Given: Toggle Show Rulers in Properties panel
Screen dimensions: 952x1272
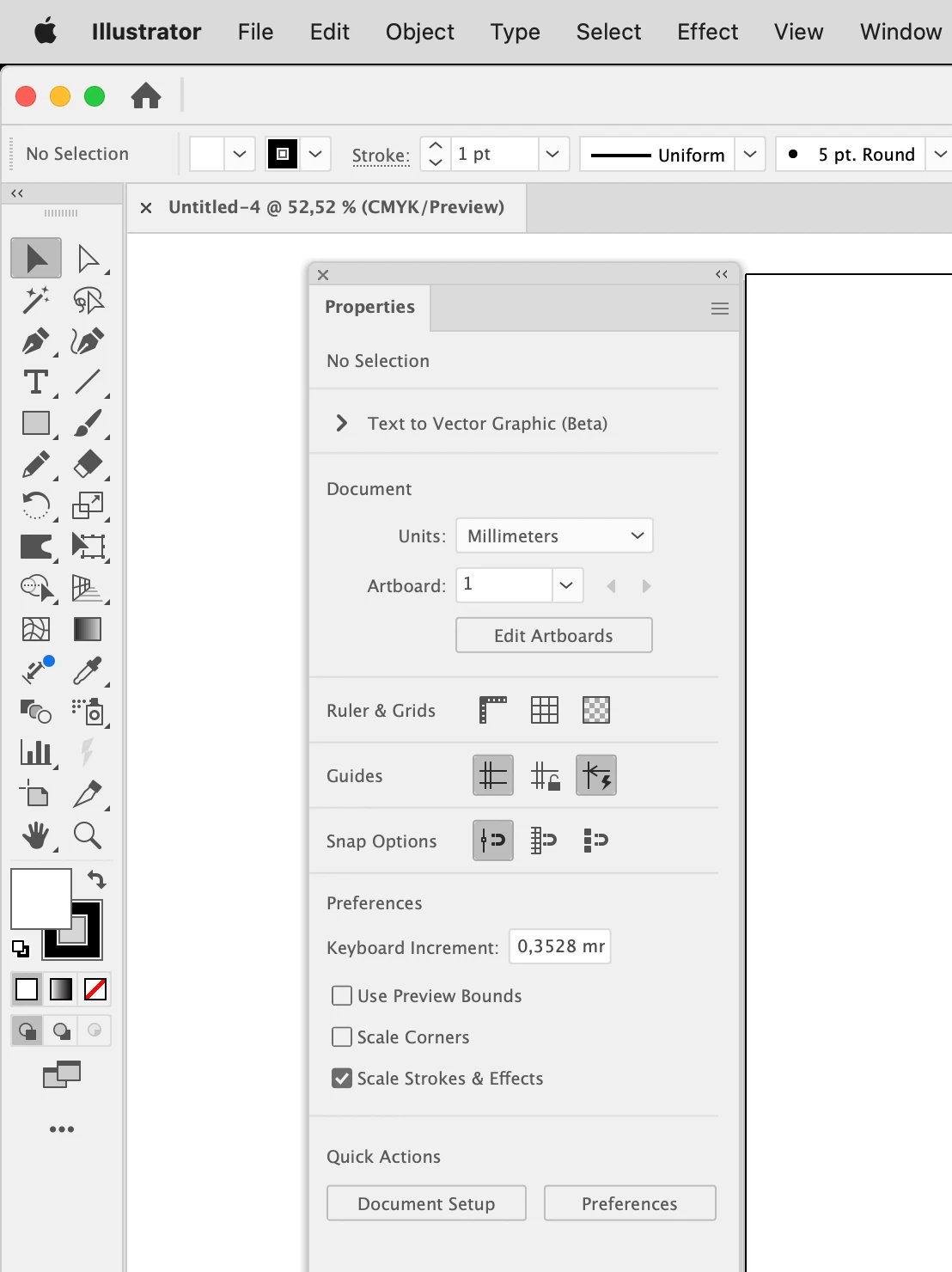Looking at the screenshot, I should pos(493,710).
